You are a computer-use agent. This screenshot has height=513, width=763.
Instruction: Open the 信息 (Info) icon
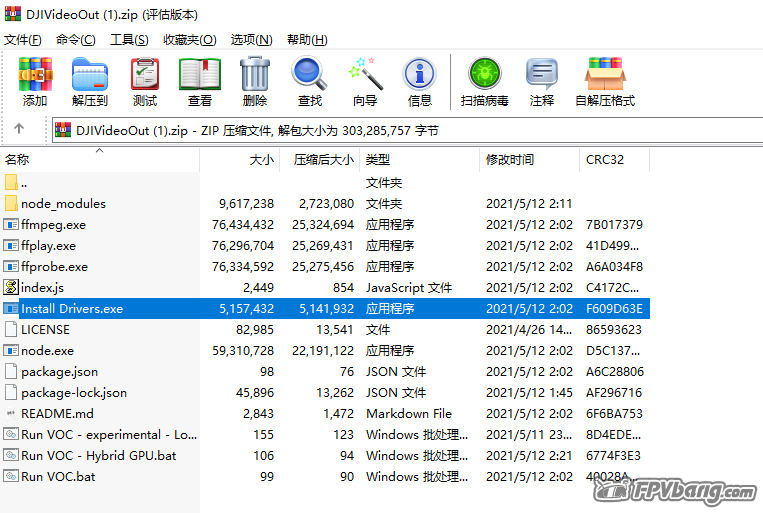[419, 74]
